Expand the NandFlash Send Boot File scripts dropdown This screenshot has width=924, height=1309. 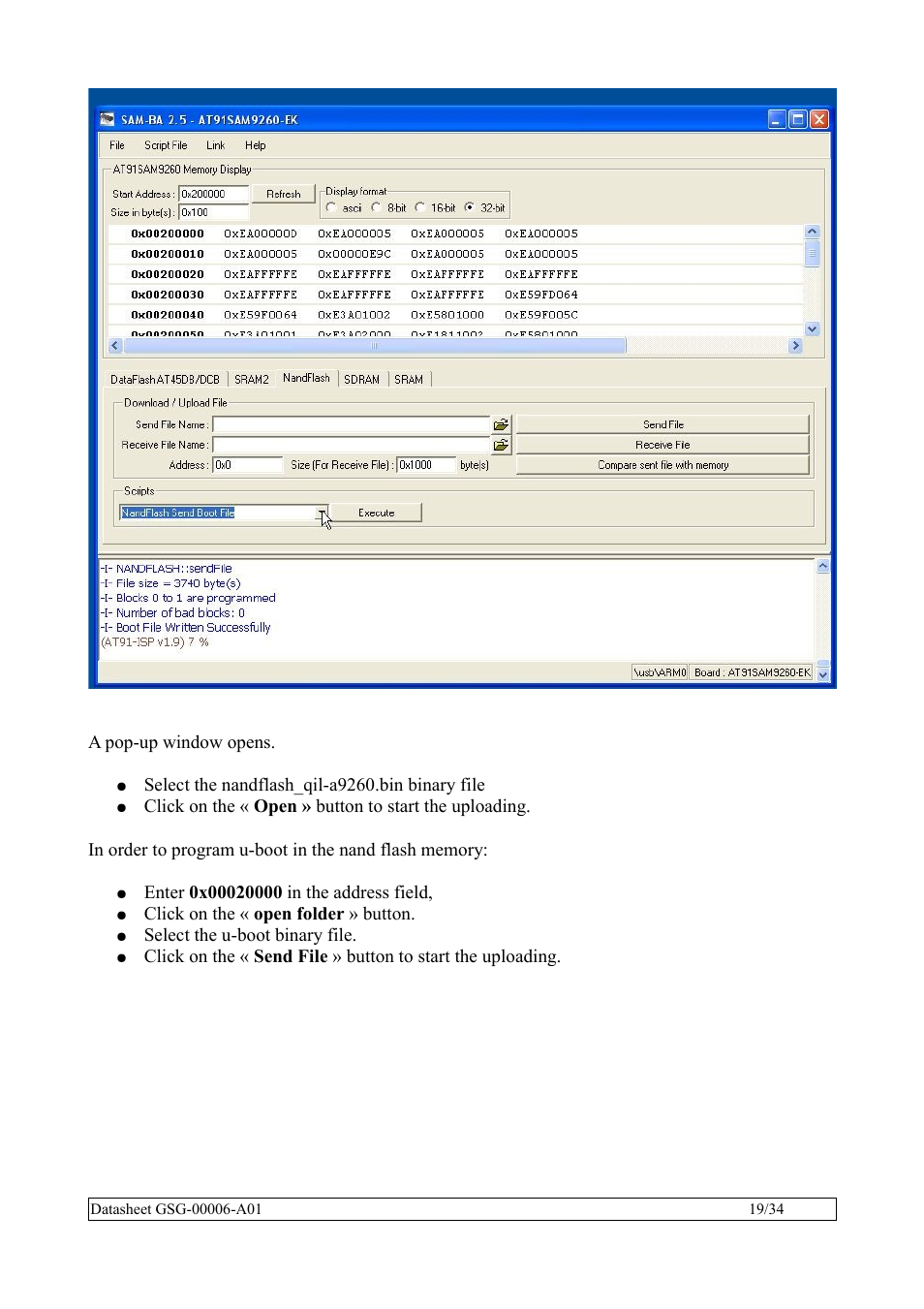click(322, 513)
